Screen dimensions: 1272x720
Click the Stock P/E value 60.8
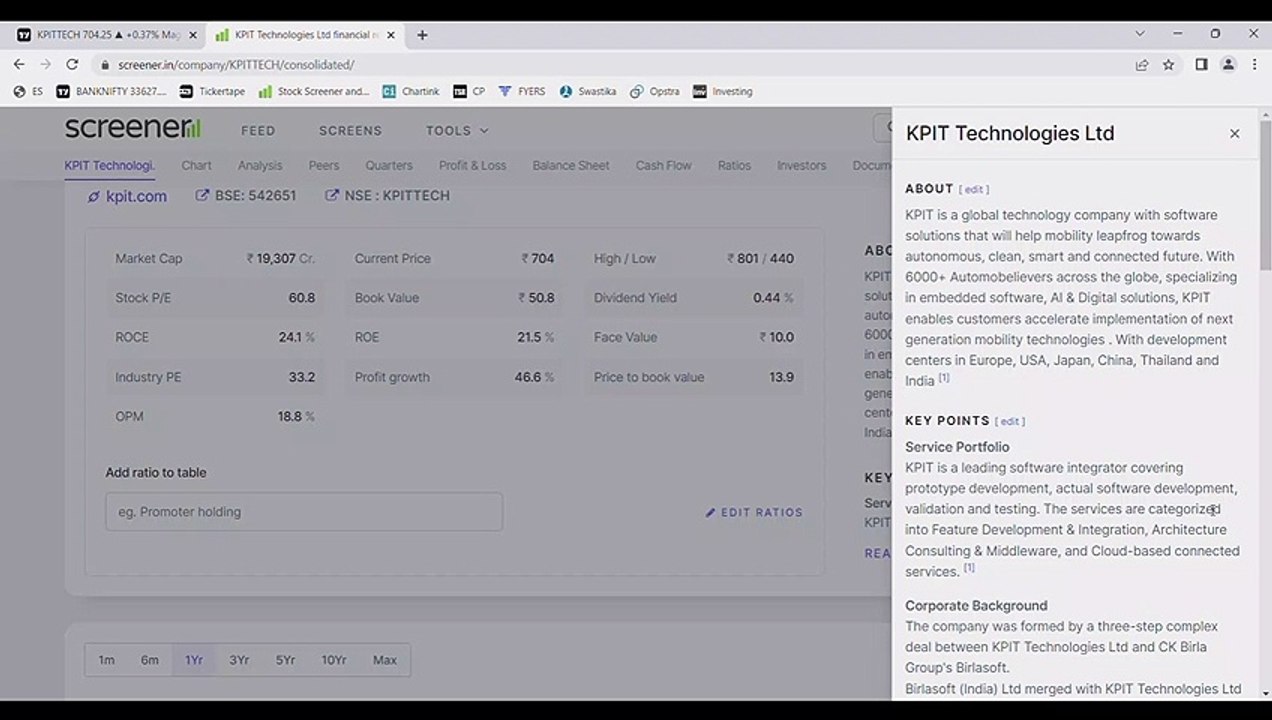click(302, 298)
